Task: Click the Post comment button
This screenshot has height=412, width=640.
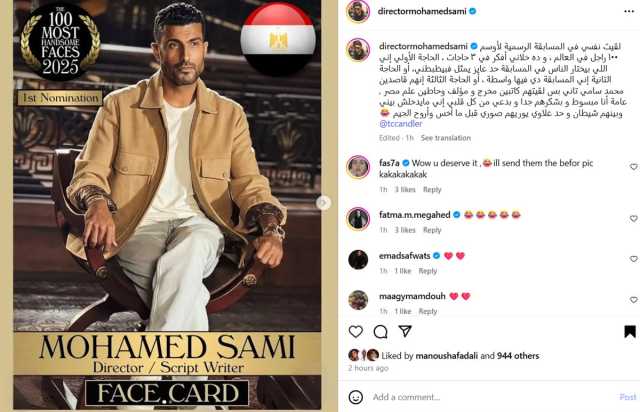Action: 628,397
